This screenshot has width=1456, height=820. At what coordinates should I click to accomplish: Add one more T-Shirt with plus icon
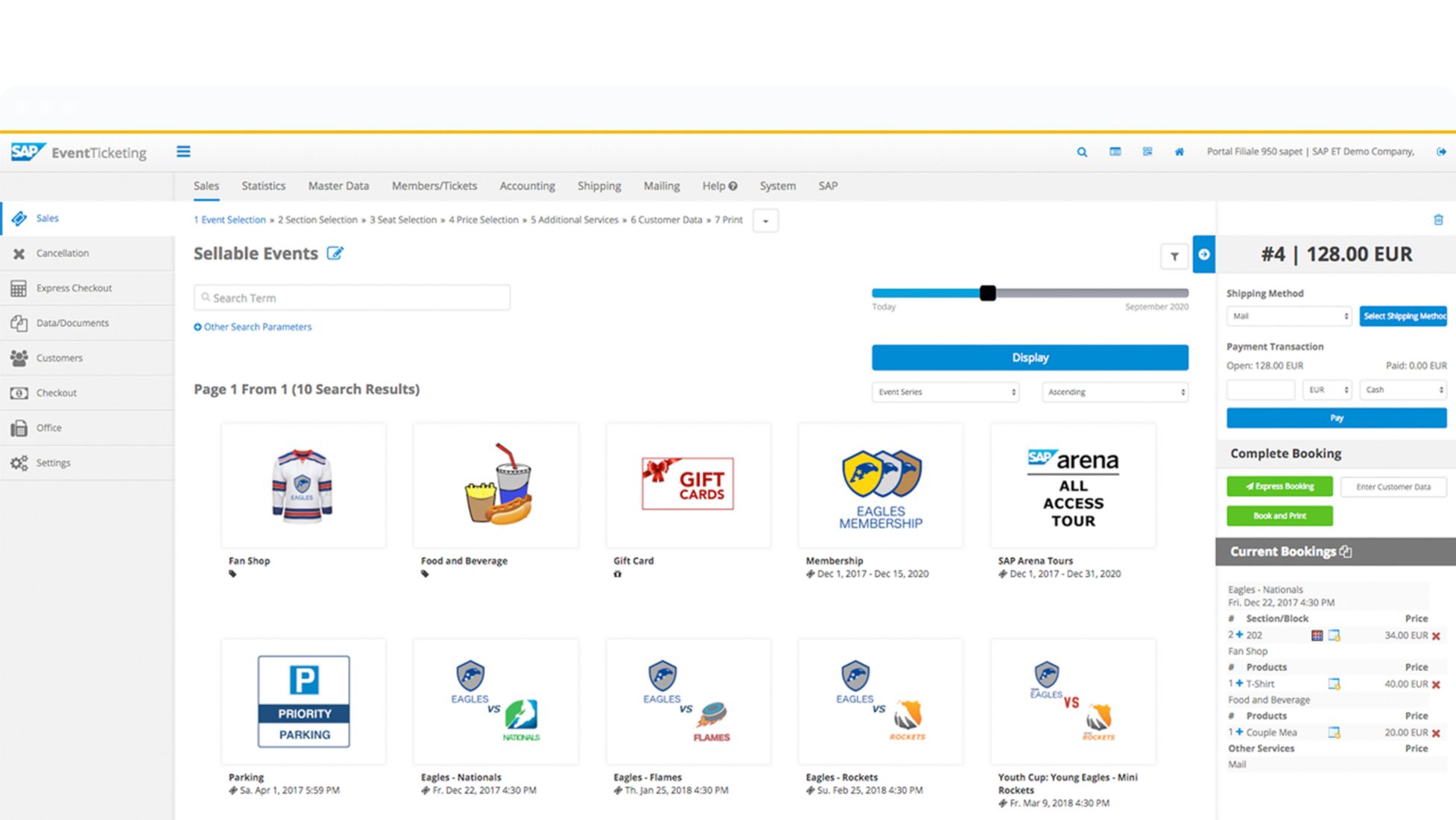[x=1240, y=684]
